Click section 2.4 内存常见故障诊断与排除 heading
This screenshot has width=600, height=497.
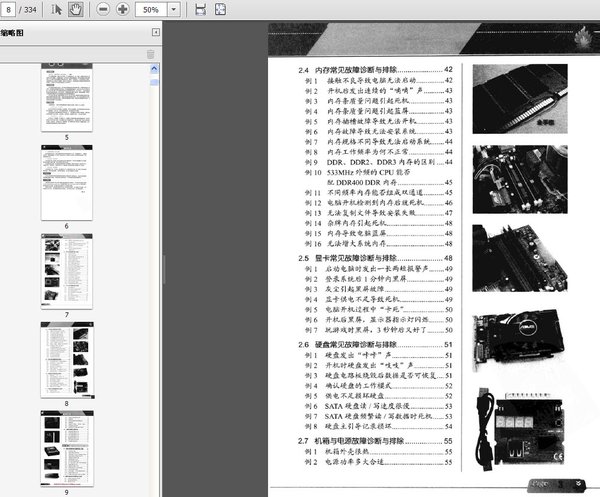375,70
